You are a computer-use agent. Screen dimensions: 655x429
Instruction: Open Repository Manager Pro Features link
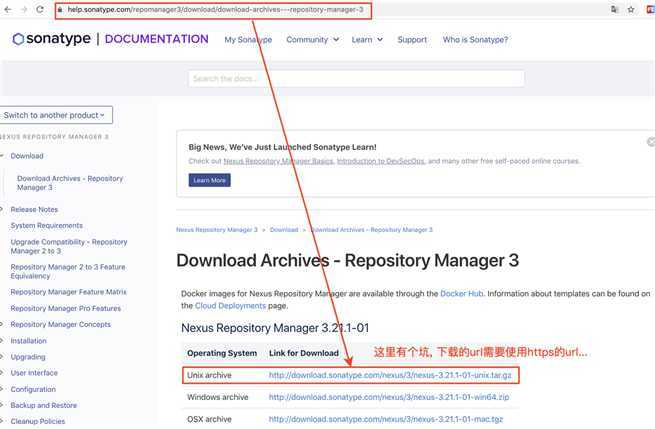click(x=66, y=308)
